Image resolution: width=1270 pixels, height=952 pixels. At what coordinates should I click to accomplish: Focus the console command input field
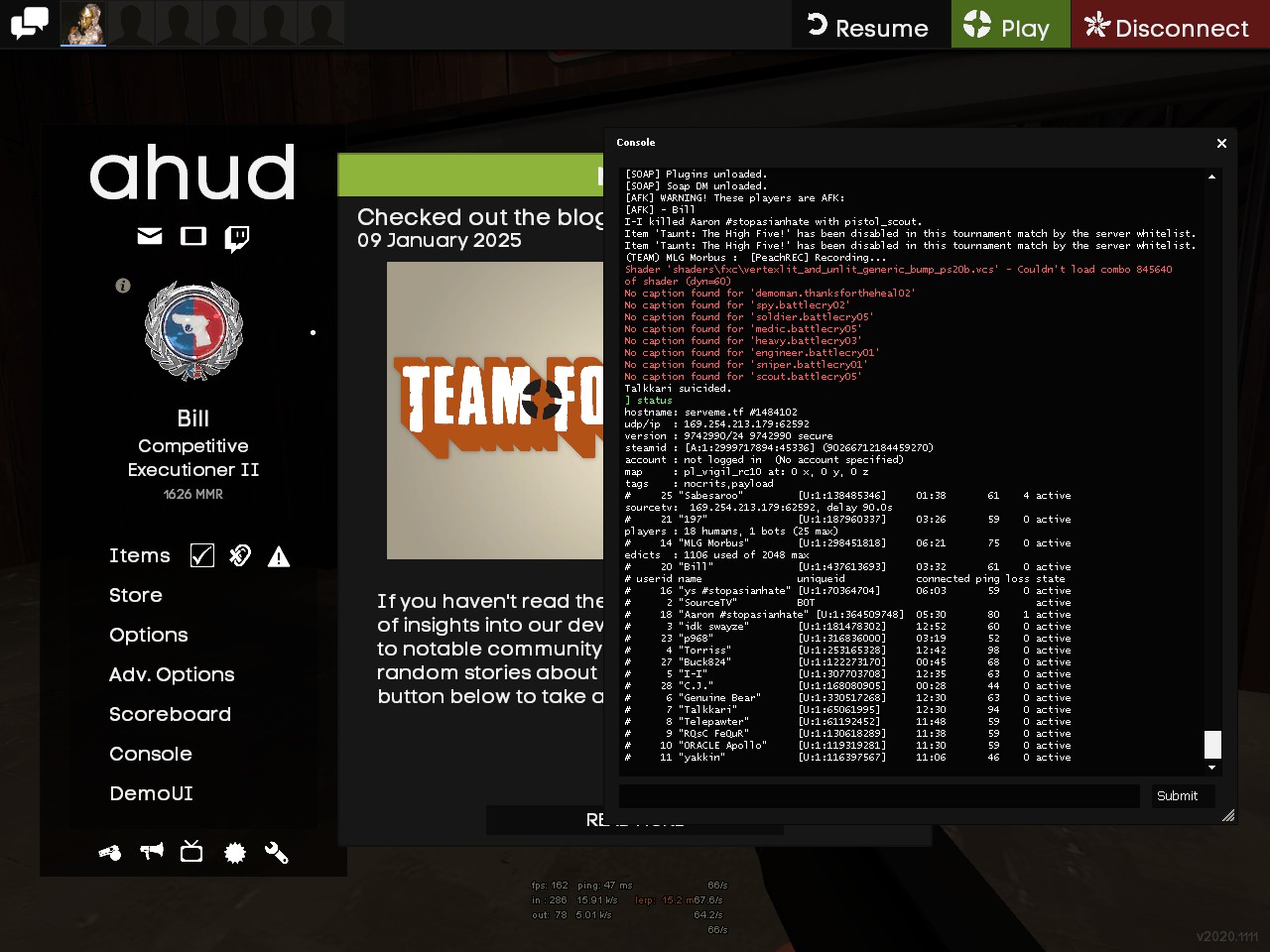tap(878, 796)
